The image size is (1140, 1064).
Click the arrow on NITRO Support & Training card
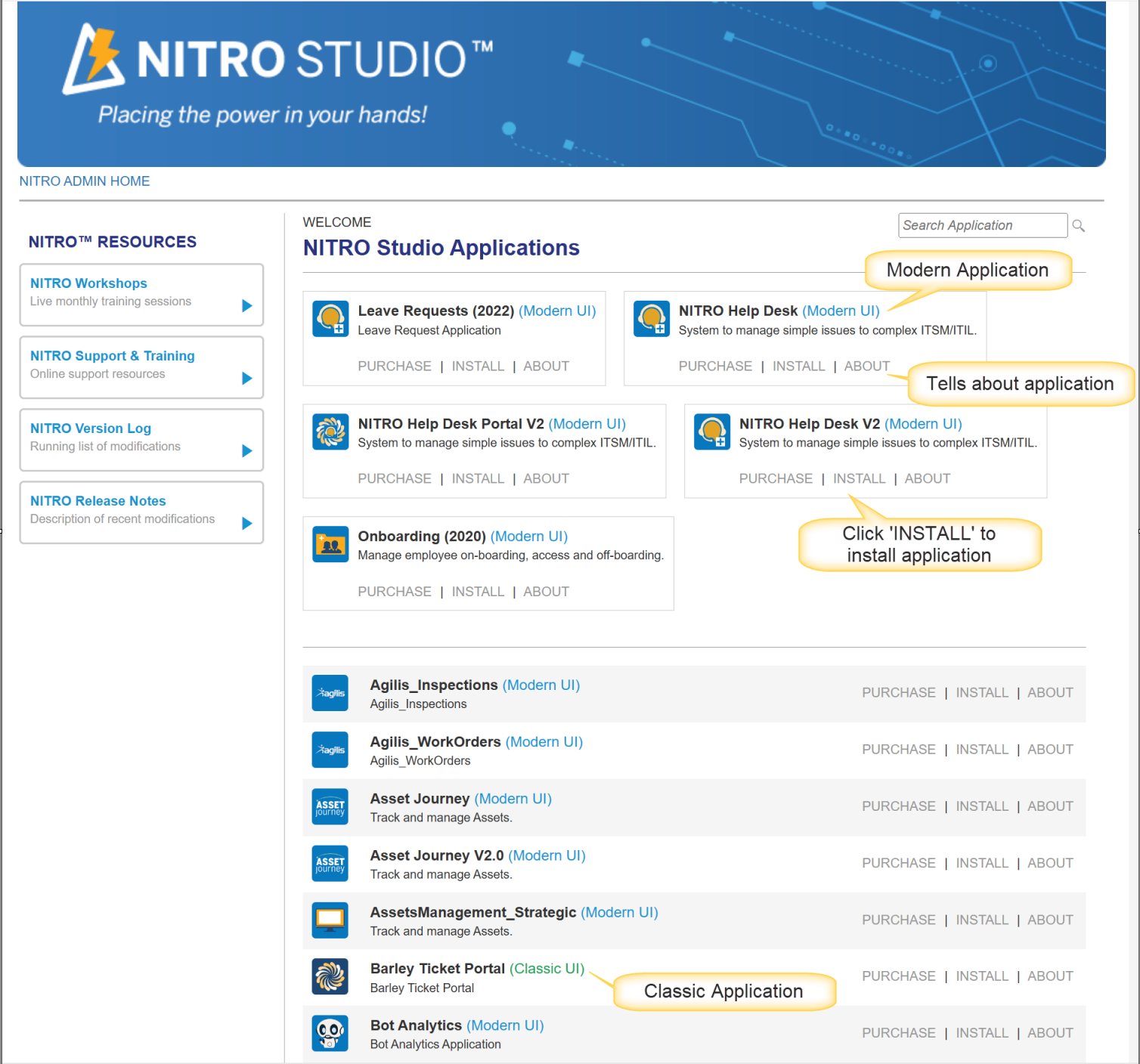246,378
